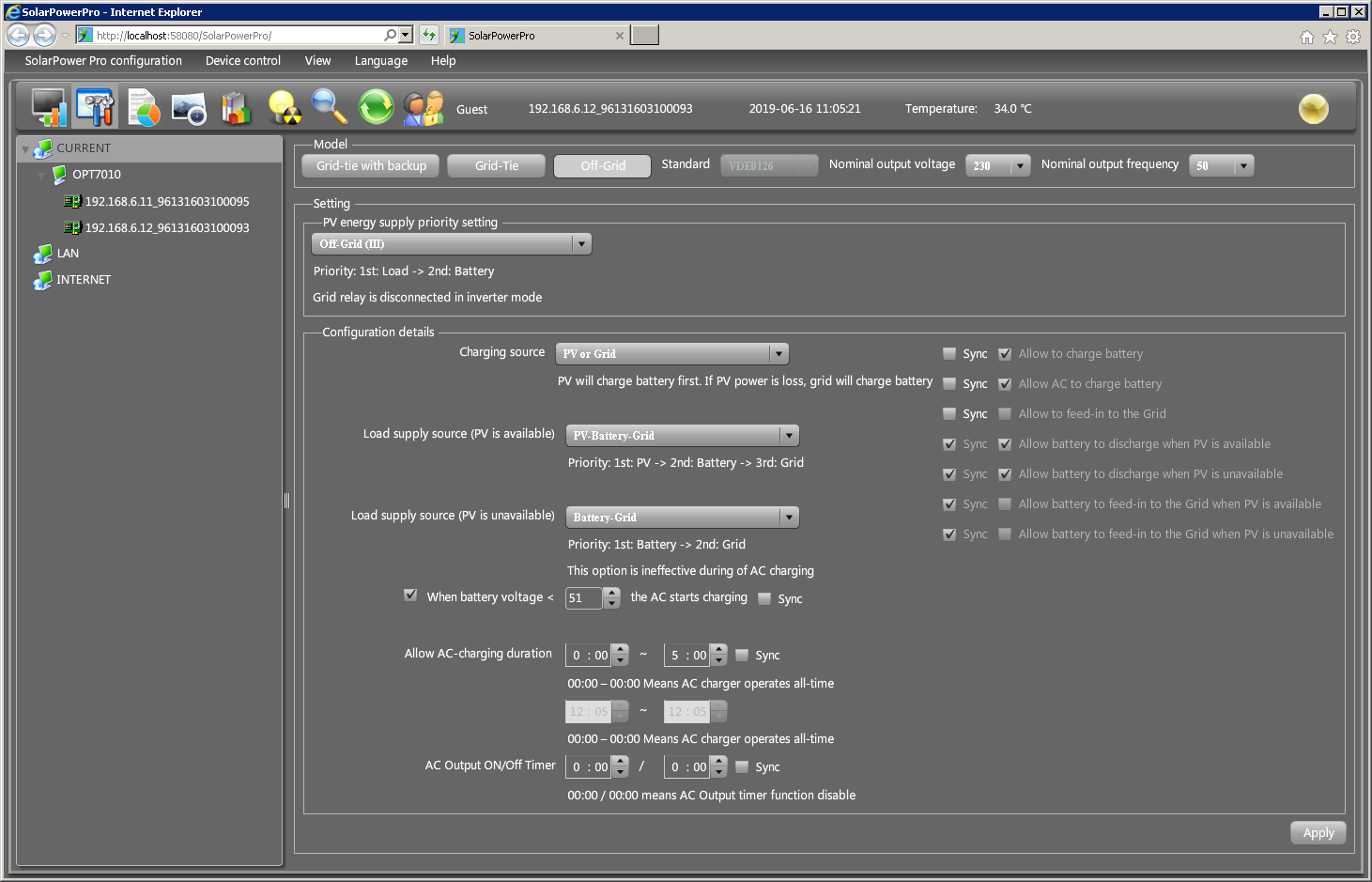Viewport: 1372px width, 882px height.
Task: Enable Sync for AC-charging duration
Action: [x=742, y=655]
